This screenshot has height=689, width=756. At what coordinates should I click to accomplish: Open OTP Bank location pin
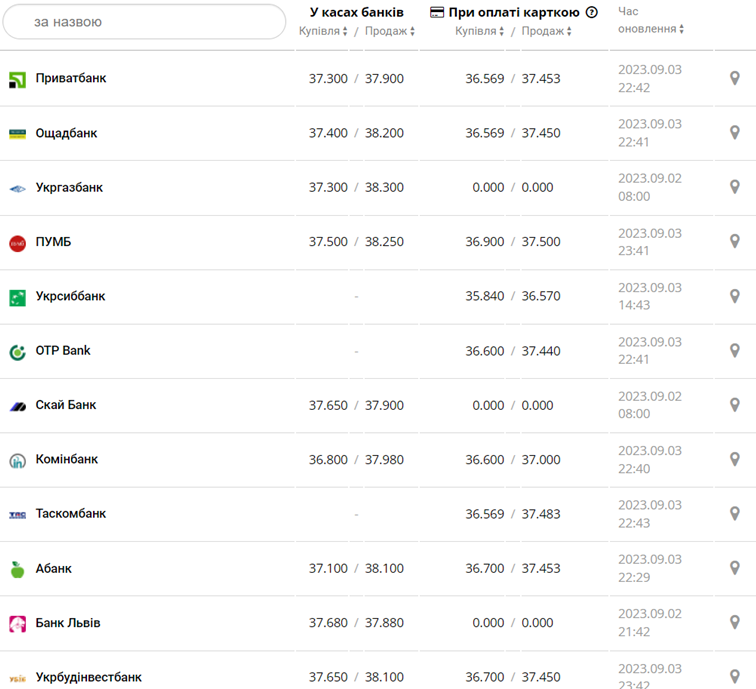tap(734, 351)
